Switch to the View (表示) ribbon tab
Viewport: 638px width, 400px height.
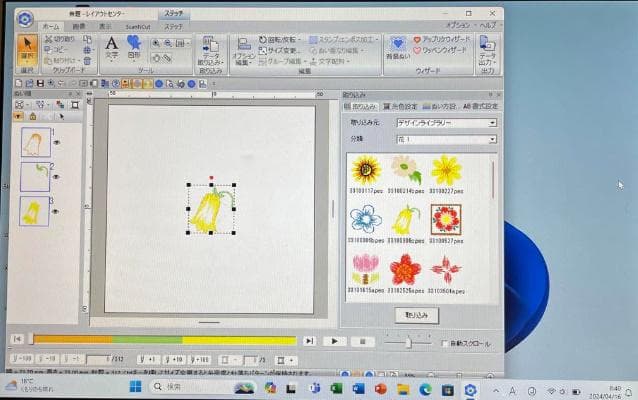coord(105,26)
